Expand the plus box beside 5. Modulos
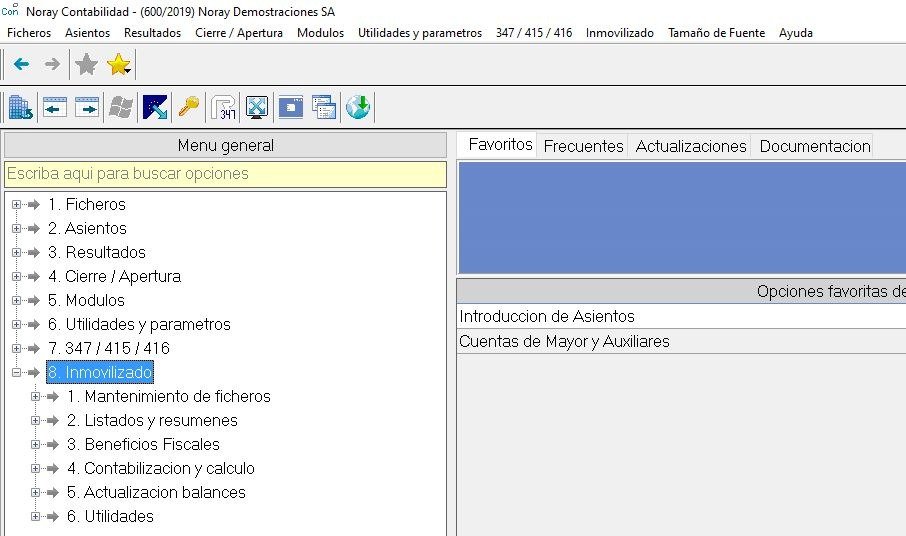This screenshot has width=906, height=536. (16, 300)
